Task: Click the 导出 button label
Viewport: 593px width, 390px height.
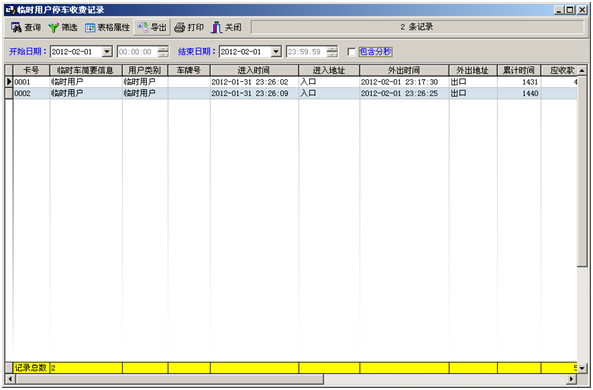Action: click(158, 27)
